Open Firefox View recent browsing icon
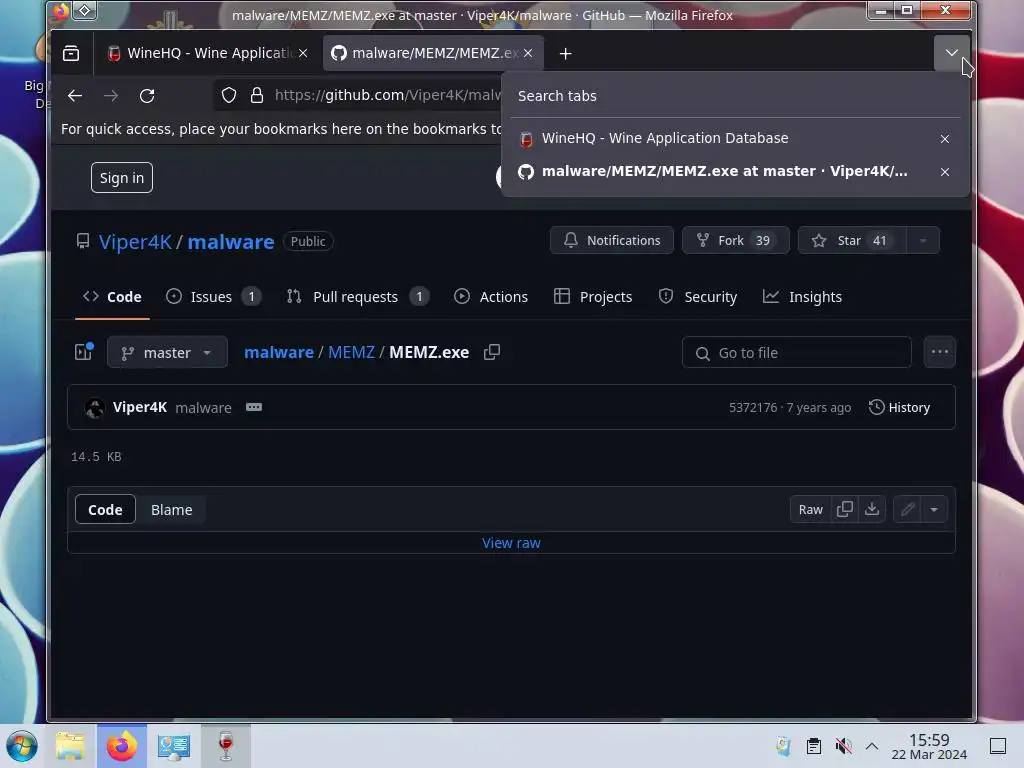The height and width of the screenshot is (768, 1024). point(71,54)
